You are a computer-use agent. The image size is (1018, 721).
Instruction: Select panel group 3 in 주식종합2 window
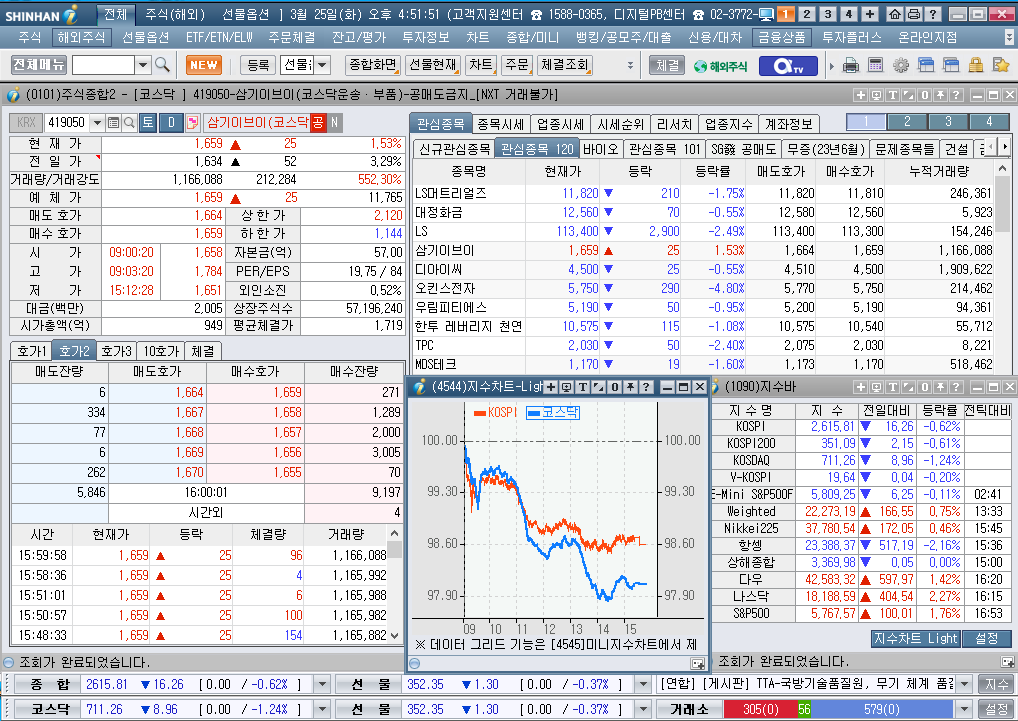tap(948, 121)
